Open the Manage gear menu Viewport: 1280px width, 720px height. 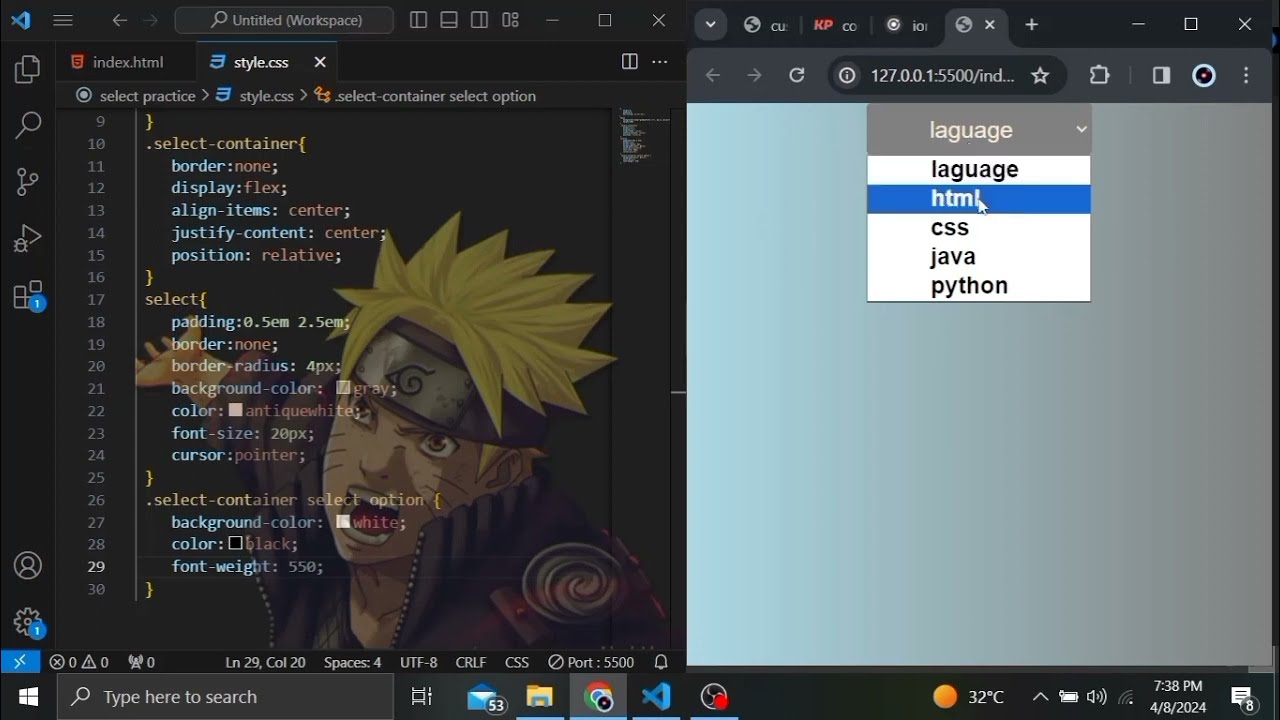(28, 623)
